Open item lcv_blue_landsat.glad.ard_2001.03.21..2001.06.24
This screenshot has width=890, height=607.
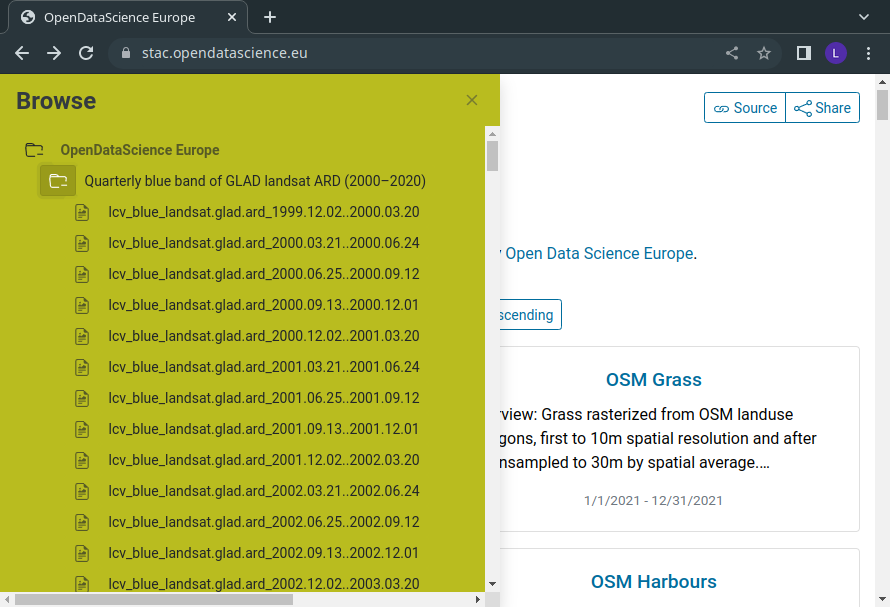pos(264,367)
